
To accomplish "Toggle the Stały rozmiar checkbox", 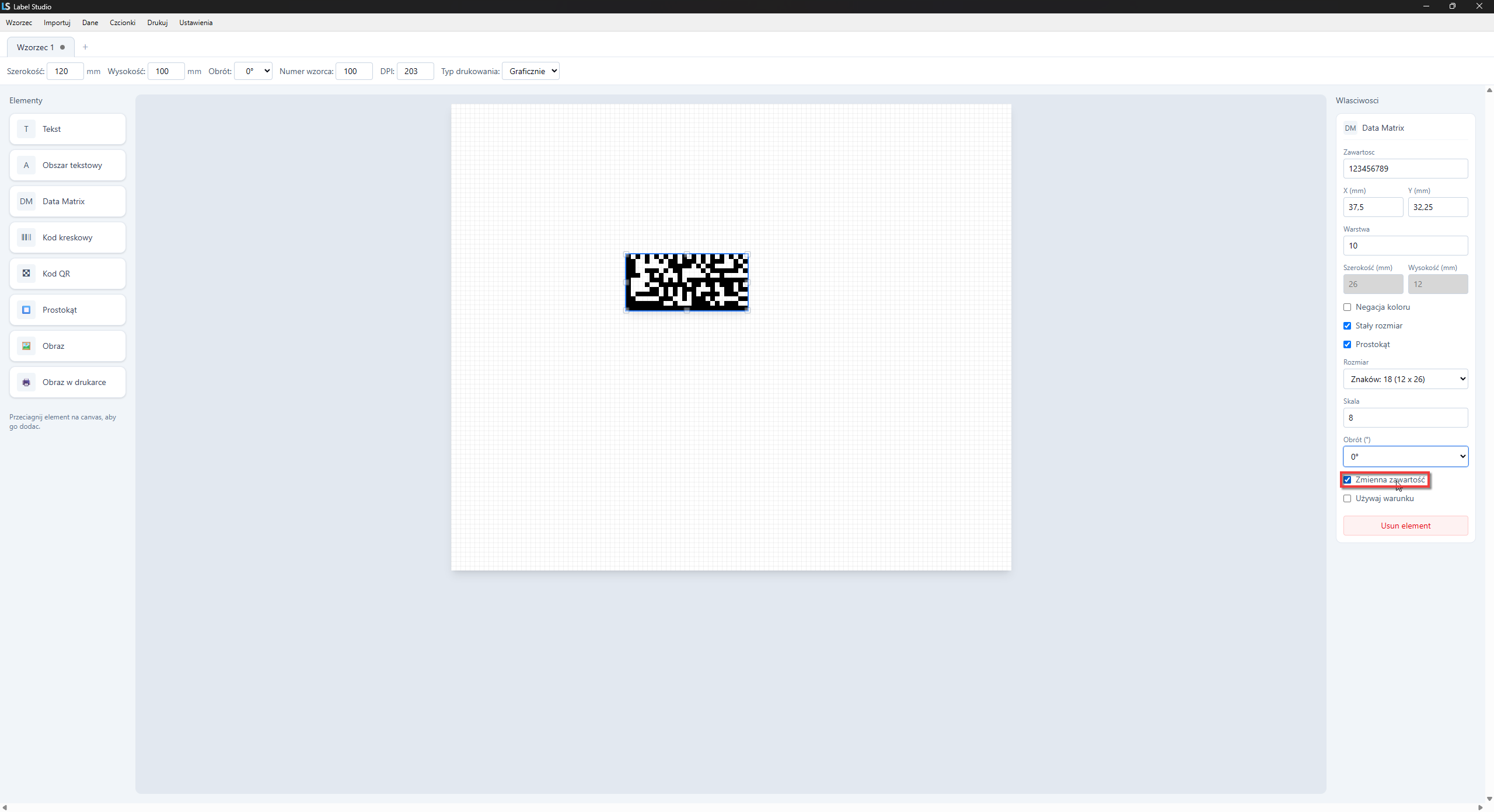I will coord(1348,325).
